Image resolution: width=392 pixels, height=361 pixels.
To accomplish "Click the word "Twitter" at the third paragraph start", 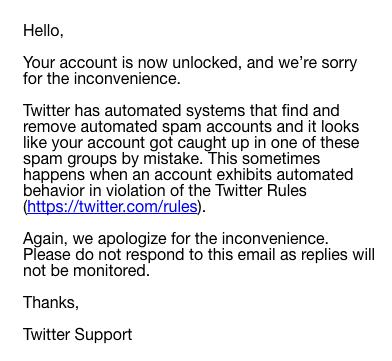I will (47, 111).
